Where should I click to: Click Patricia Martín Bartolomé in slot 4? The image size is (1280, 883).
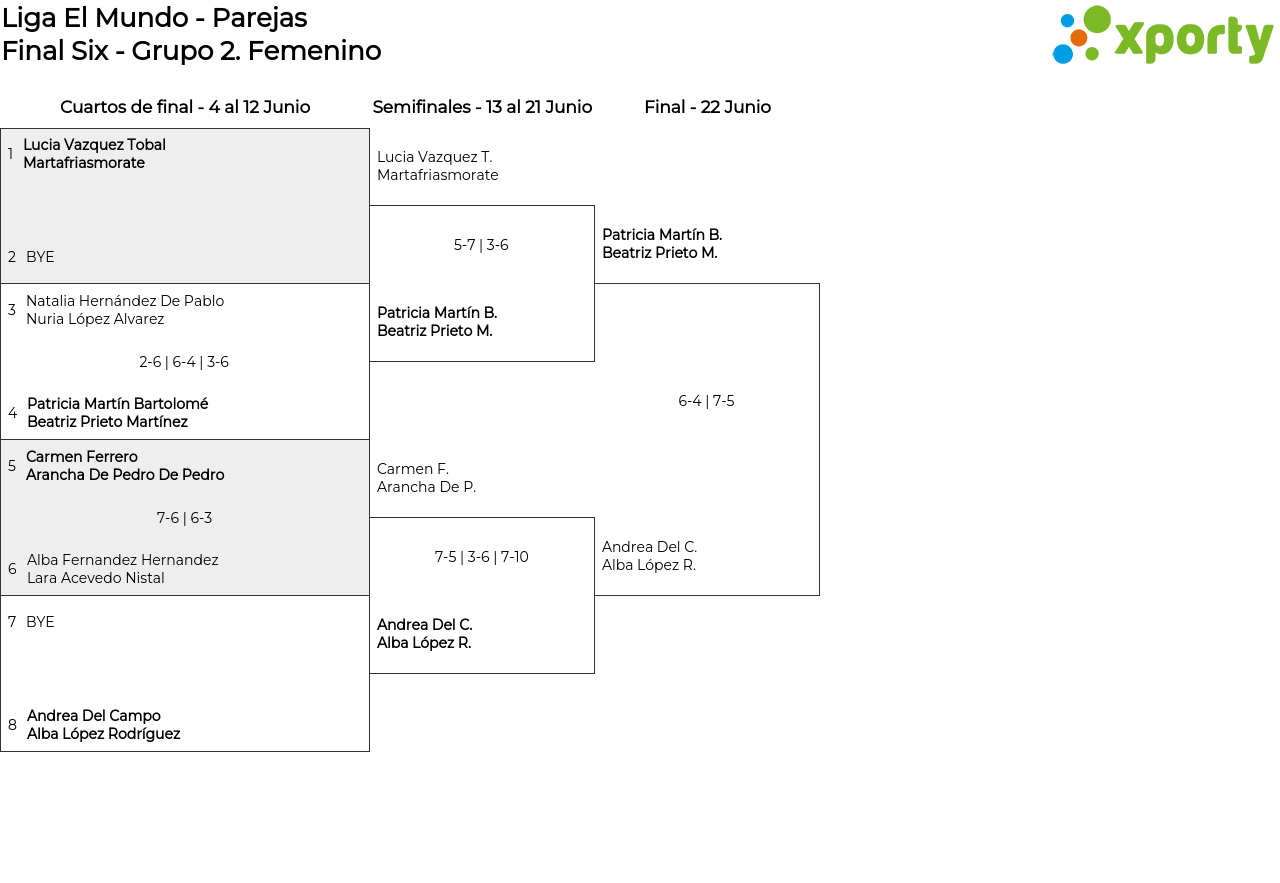click(117, 404)
